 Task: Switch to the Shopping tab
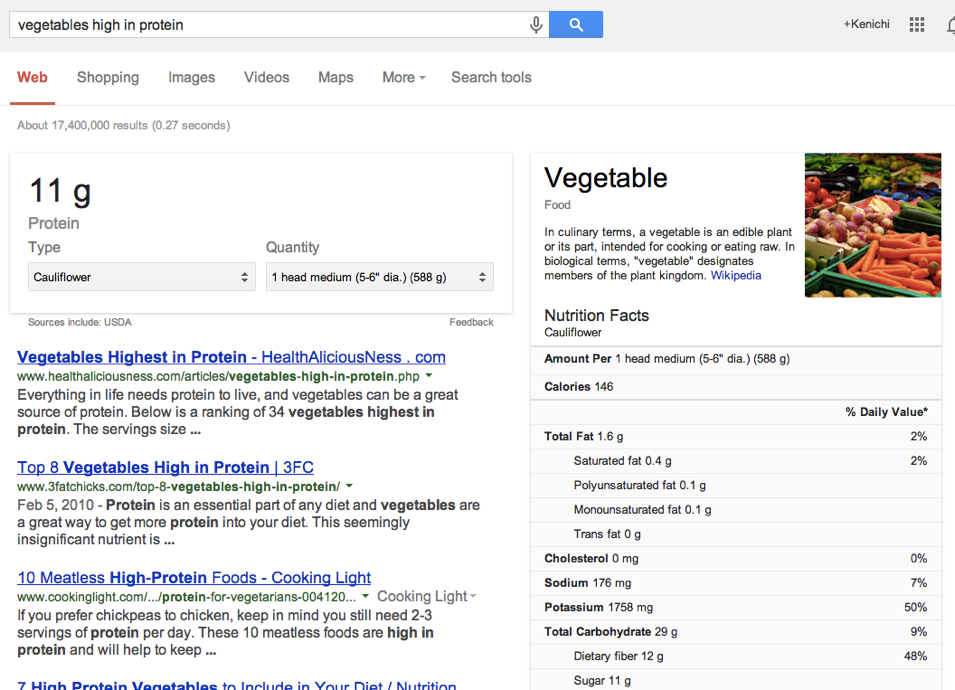click(x=108, y=77)
